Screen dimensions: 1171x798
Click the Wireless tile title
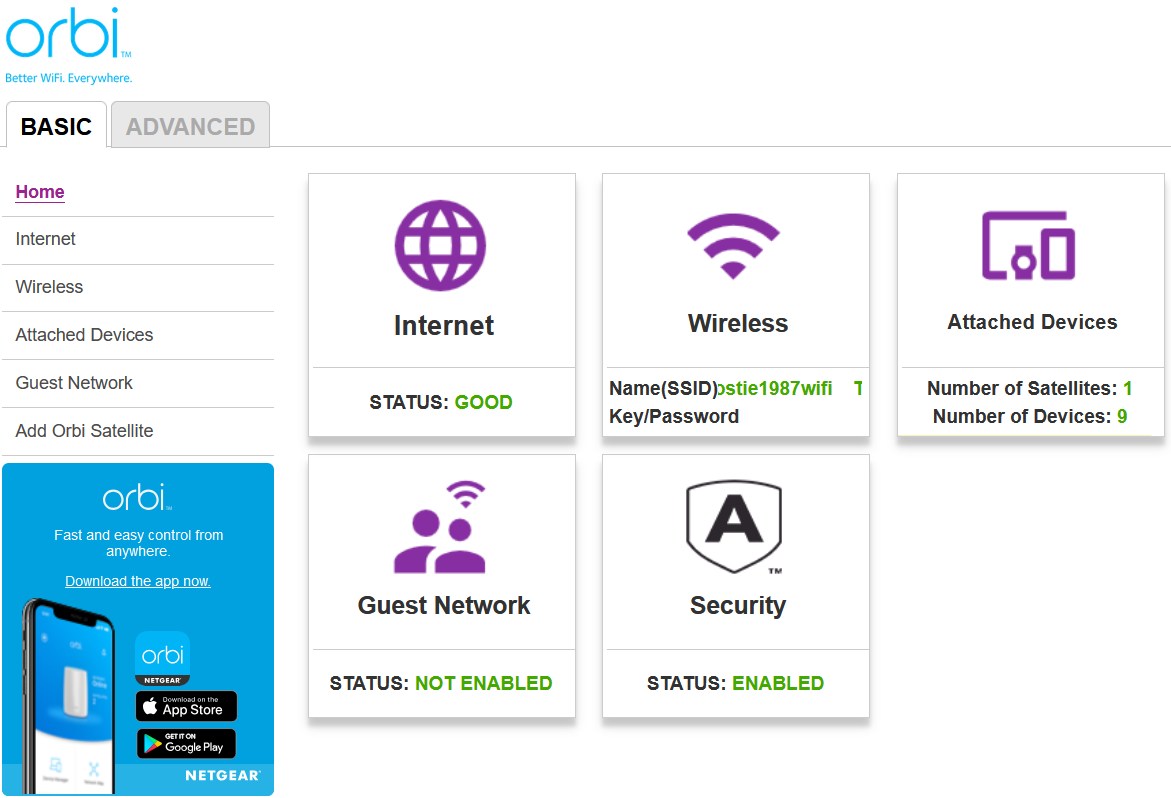[x=738, y=323]
